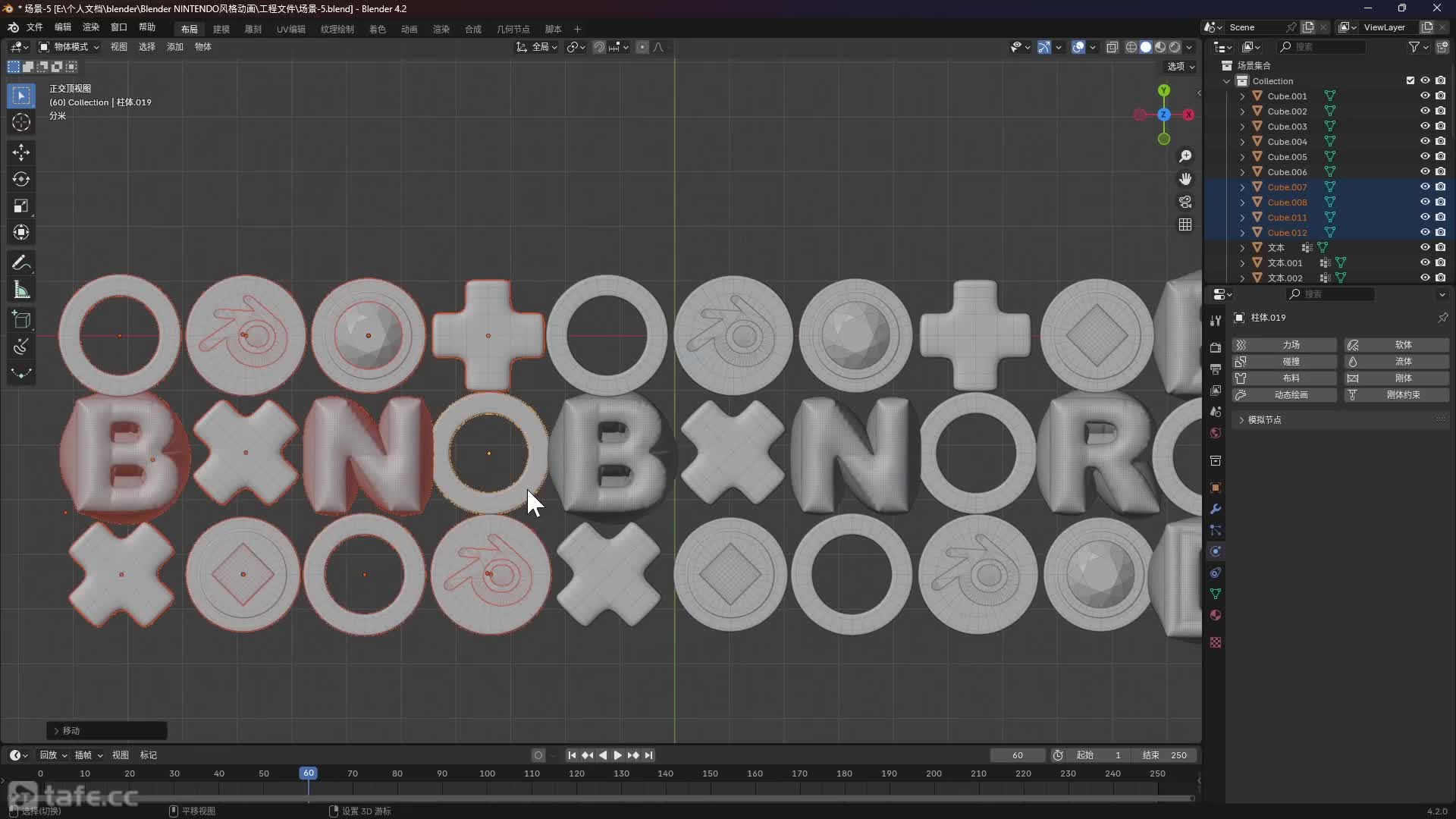Click the pan view hand icon
This screenshot has width=1456, height=819.
coord(1185,179)
